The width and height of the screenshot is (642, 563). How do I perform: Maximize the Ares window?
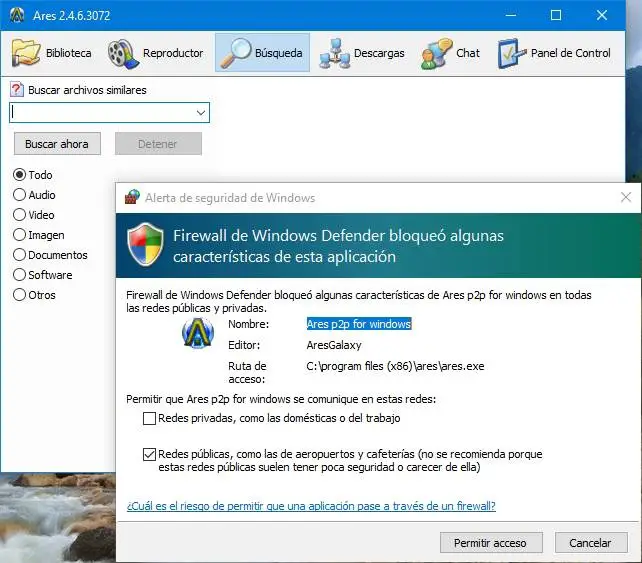[x=556, y=15]
